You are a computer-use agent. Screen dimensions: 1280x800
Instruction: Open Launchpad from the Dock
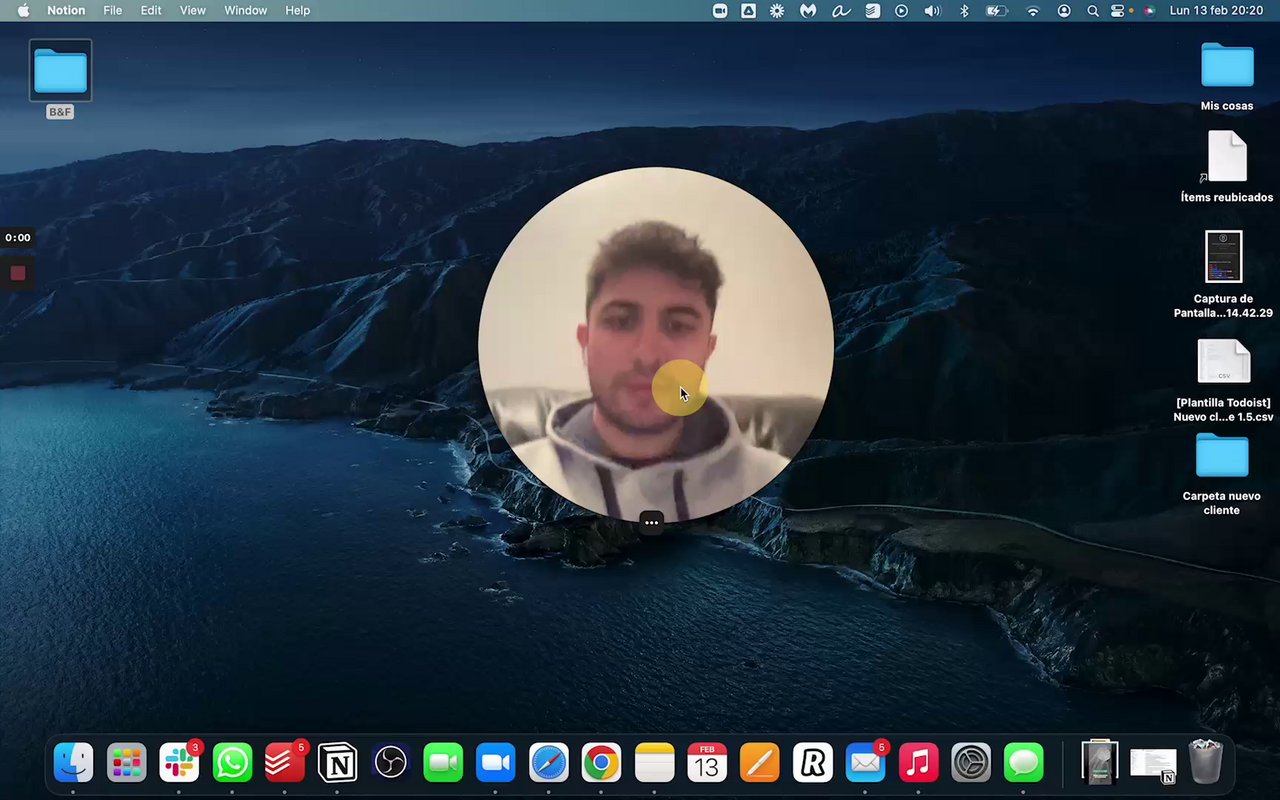point(126,764)
